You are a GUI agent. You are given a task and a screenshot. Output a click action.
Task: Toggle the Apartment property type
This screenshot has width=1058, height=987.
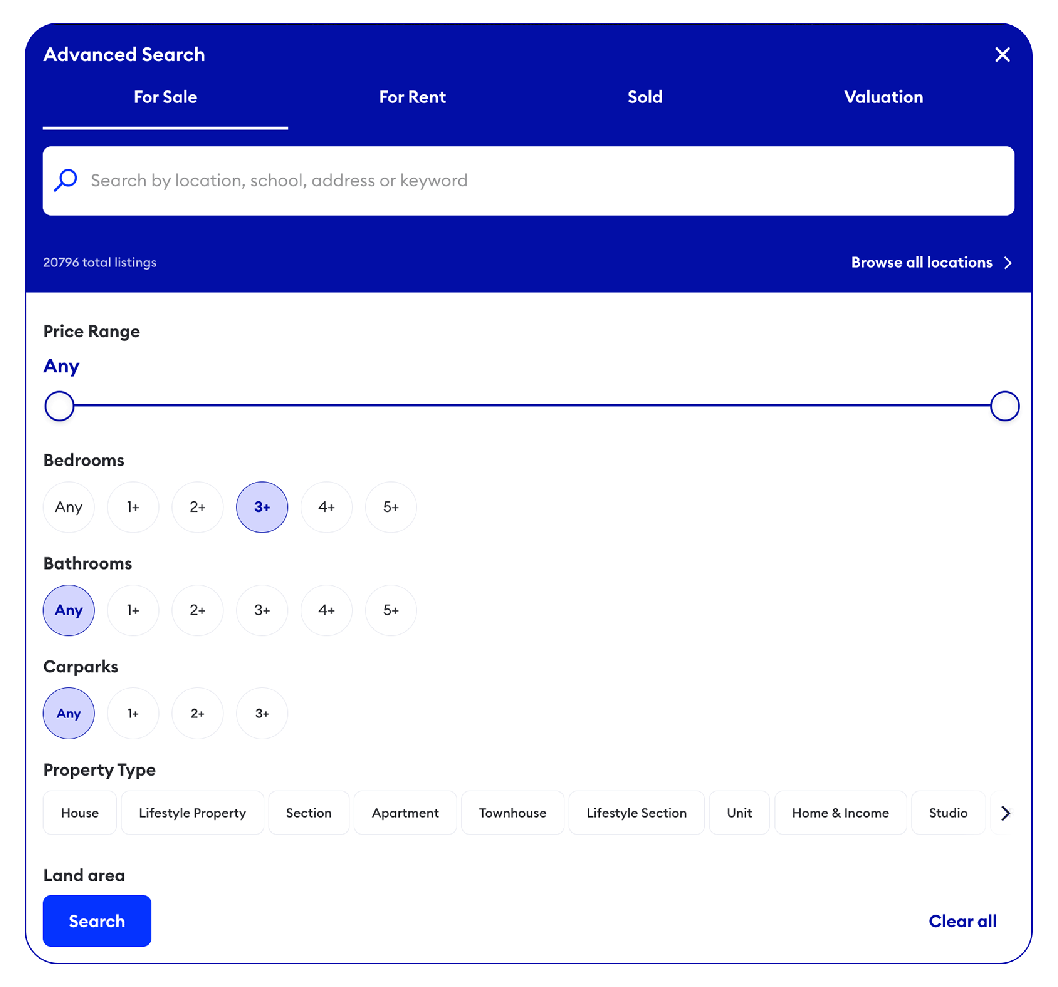[405, 813]
